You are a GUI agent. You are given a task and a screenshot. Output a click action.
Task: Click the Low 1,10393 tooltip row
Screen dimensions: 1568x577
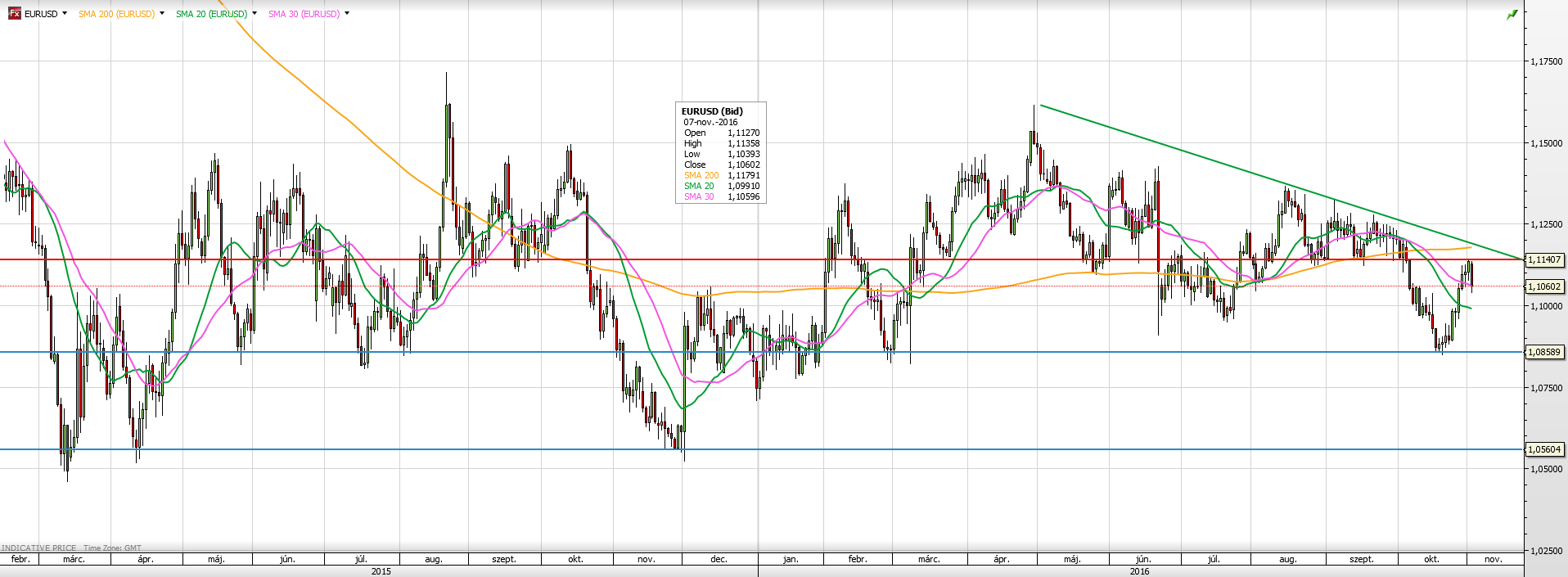pyautogui.click(x=722, y=154)
